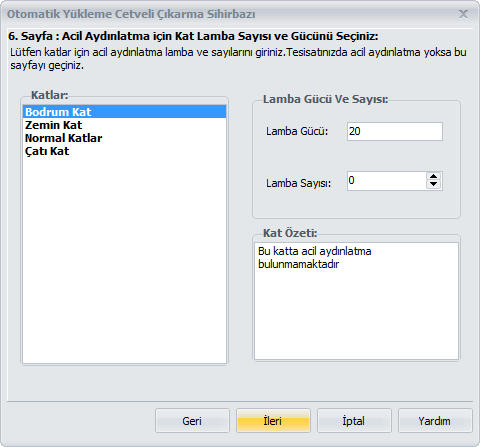Image resolution: width=480 pixels, height=447 pixels.
Task: Click the Kat Özeti group heading
Action: (x=290, y=233)
